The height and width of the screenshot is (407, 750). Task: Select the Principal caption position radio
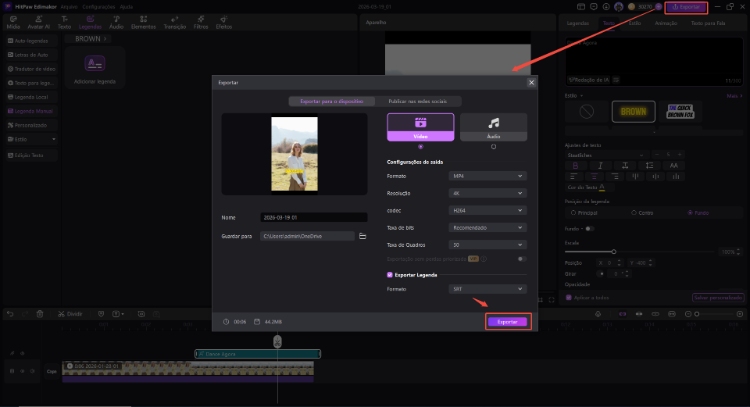[x=571, y=212]
